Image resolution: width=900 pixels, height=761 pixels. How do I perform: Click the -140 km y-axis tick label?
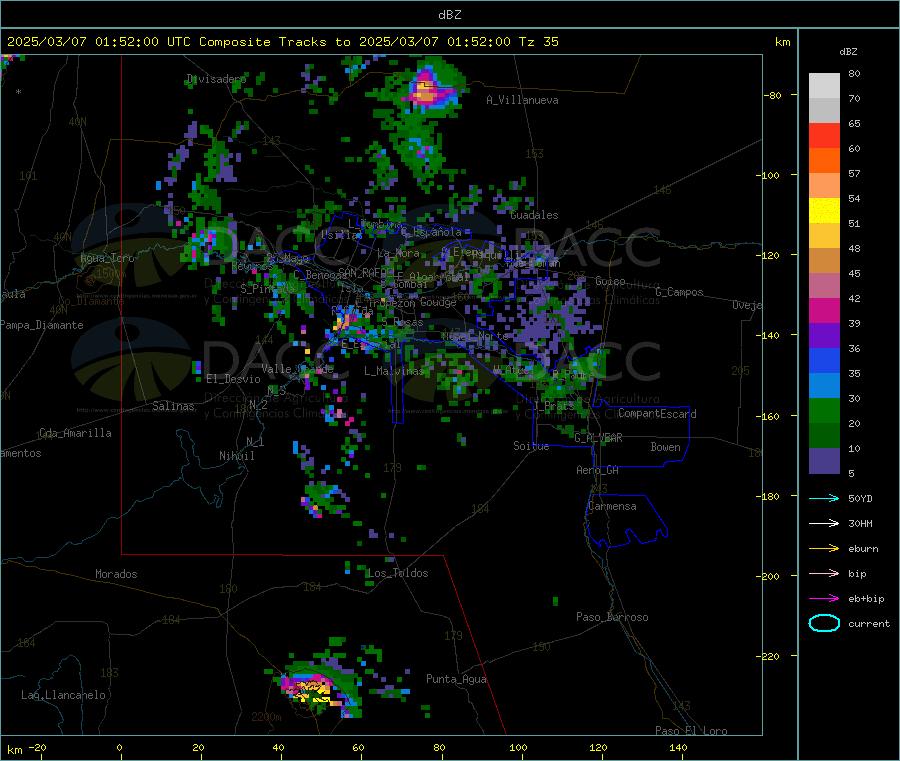tap(769, 335)
